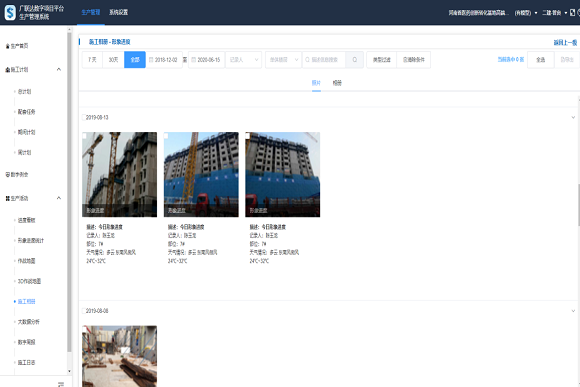The height and width of the screenshot is (387, 580).
Task: Click the 生产活动 grid icon
Action: tap(7, 198)
